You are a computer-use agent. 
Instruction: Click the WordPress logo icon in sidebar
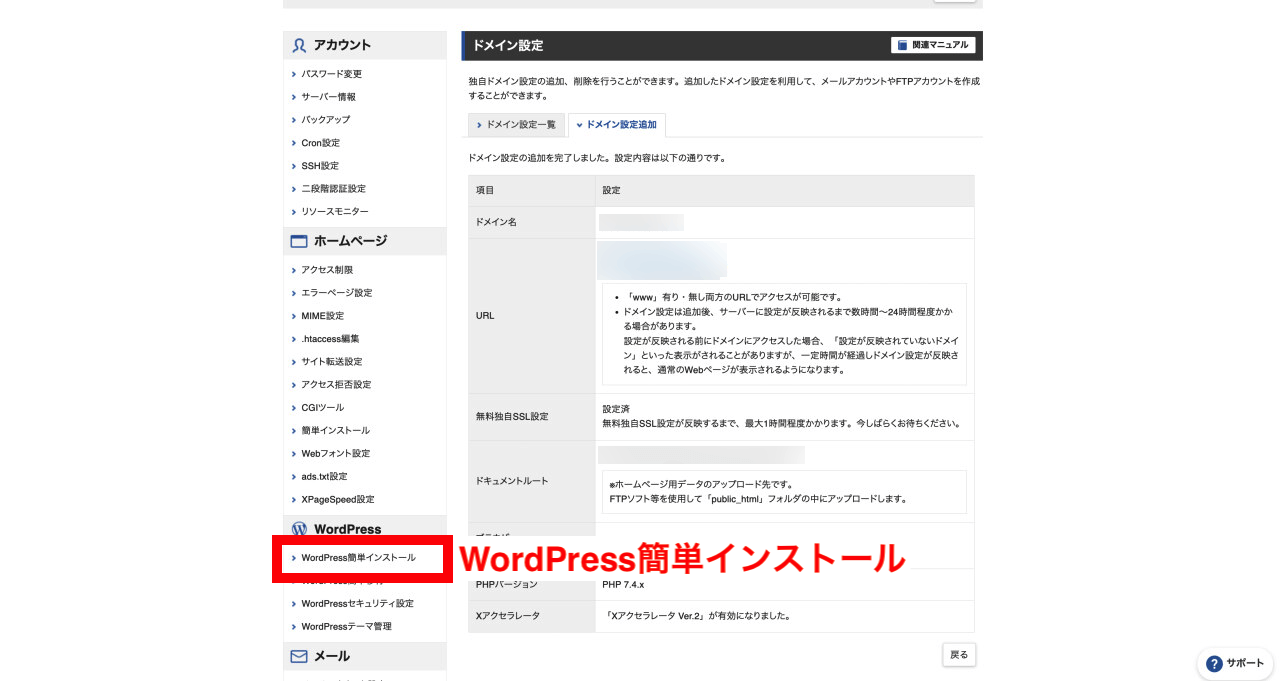click(297, 529)
